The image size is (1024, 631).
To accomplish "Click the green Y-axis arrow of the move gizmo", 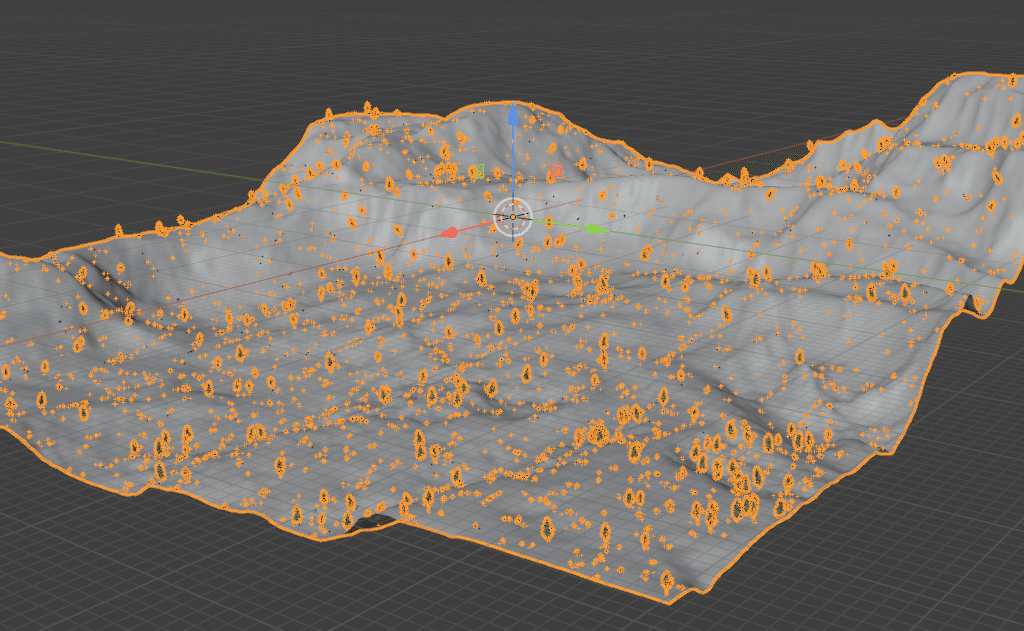I will tap(595, 228).
